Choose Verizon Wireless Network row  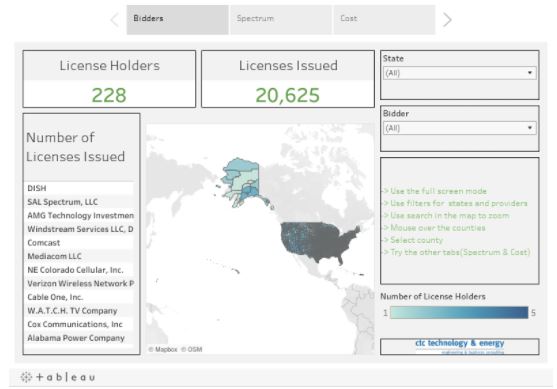pos(80,283)
